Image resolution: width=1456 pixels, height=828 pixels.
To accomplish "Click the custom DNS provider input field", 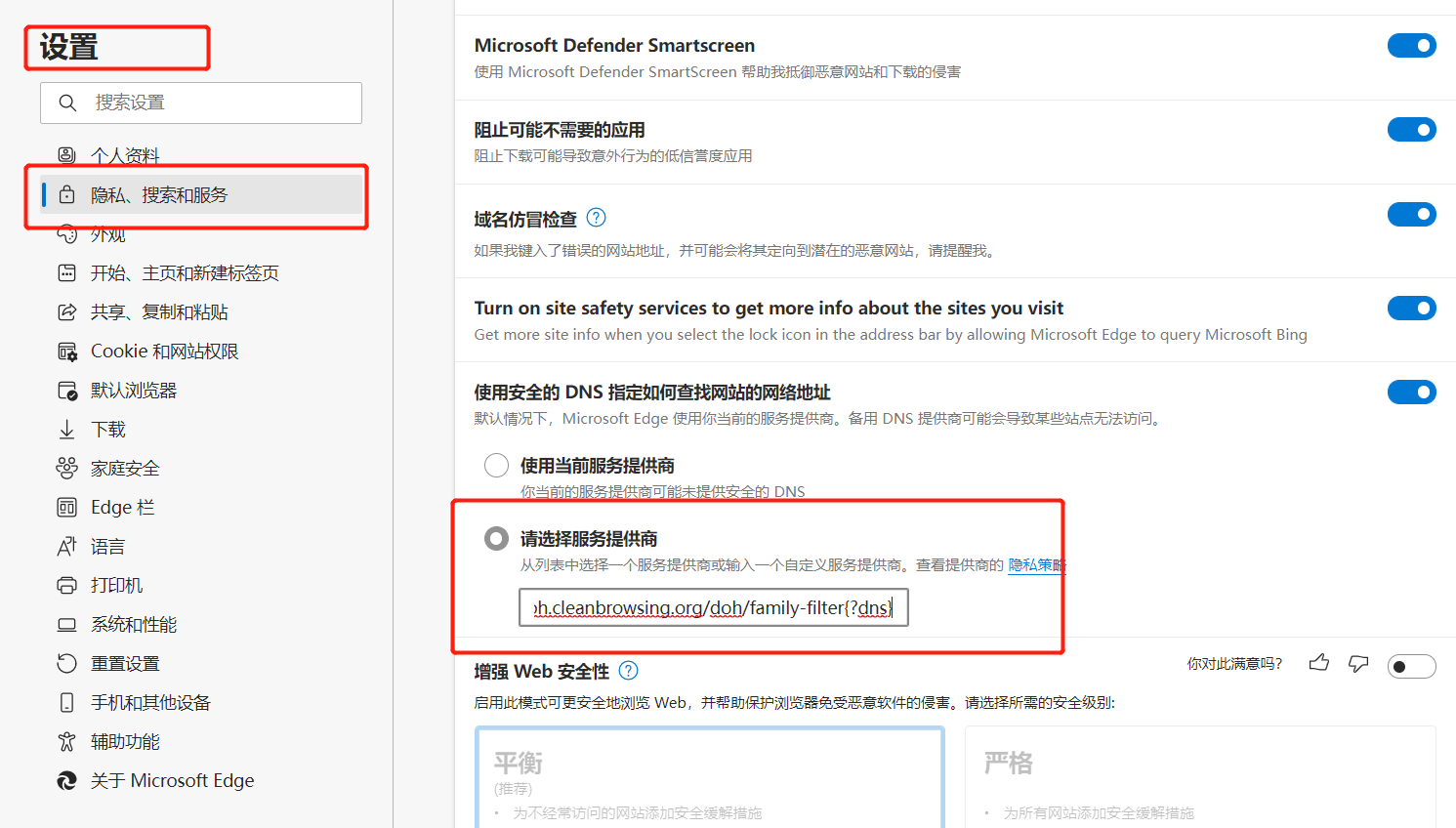I will [714, 607].
